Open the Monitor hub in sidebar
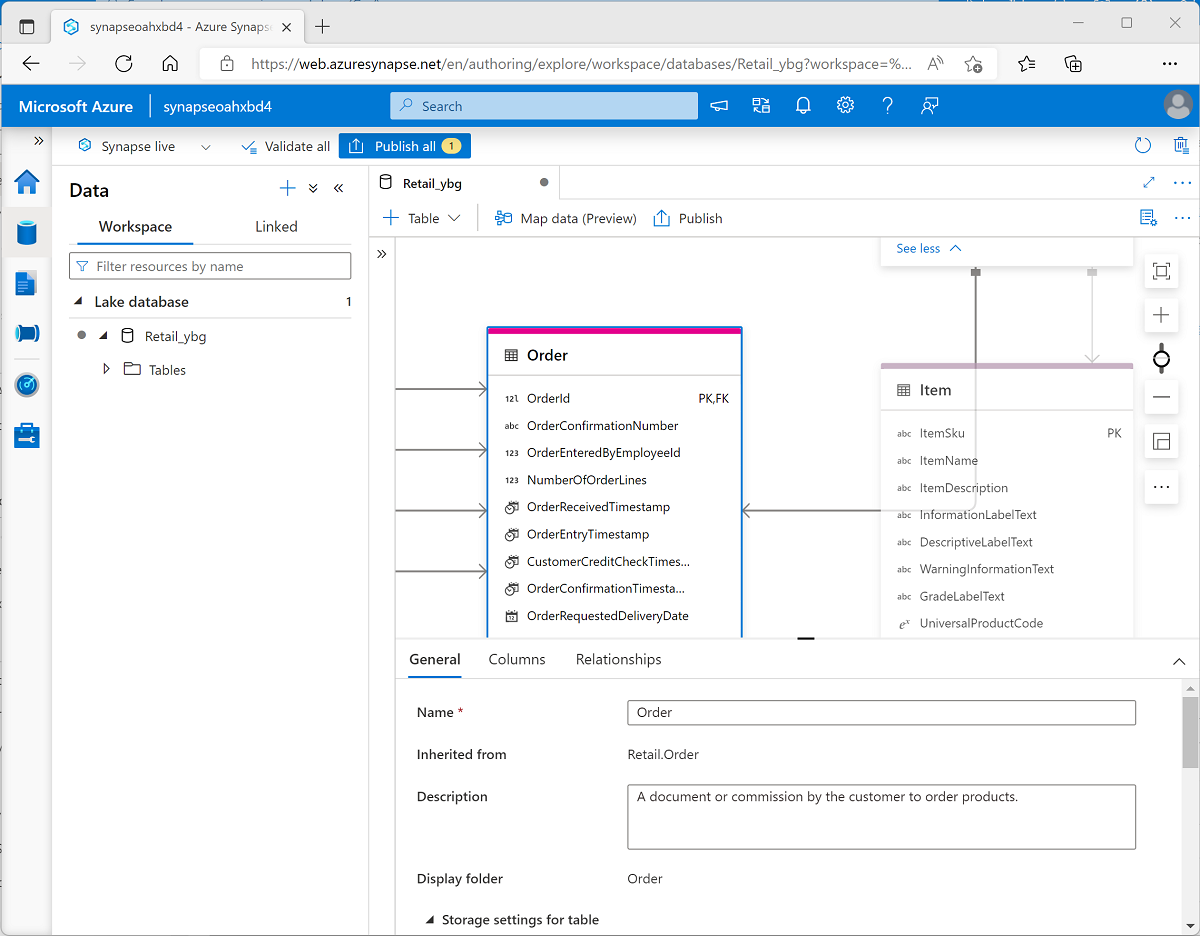Screen dimensions: 1200x936 [x=27, y=384]
